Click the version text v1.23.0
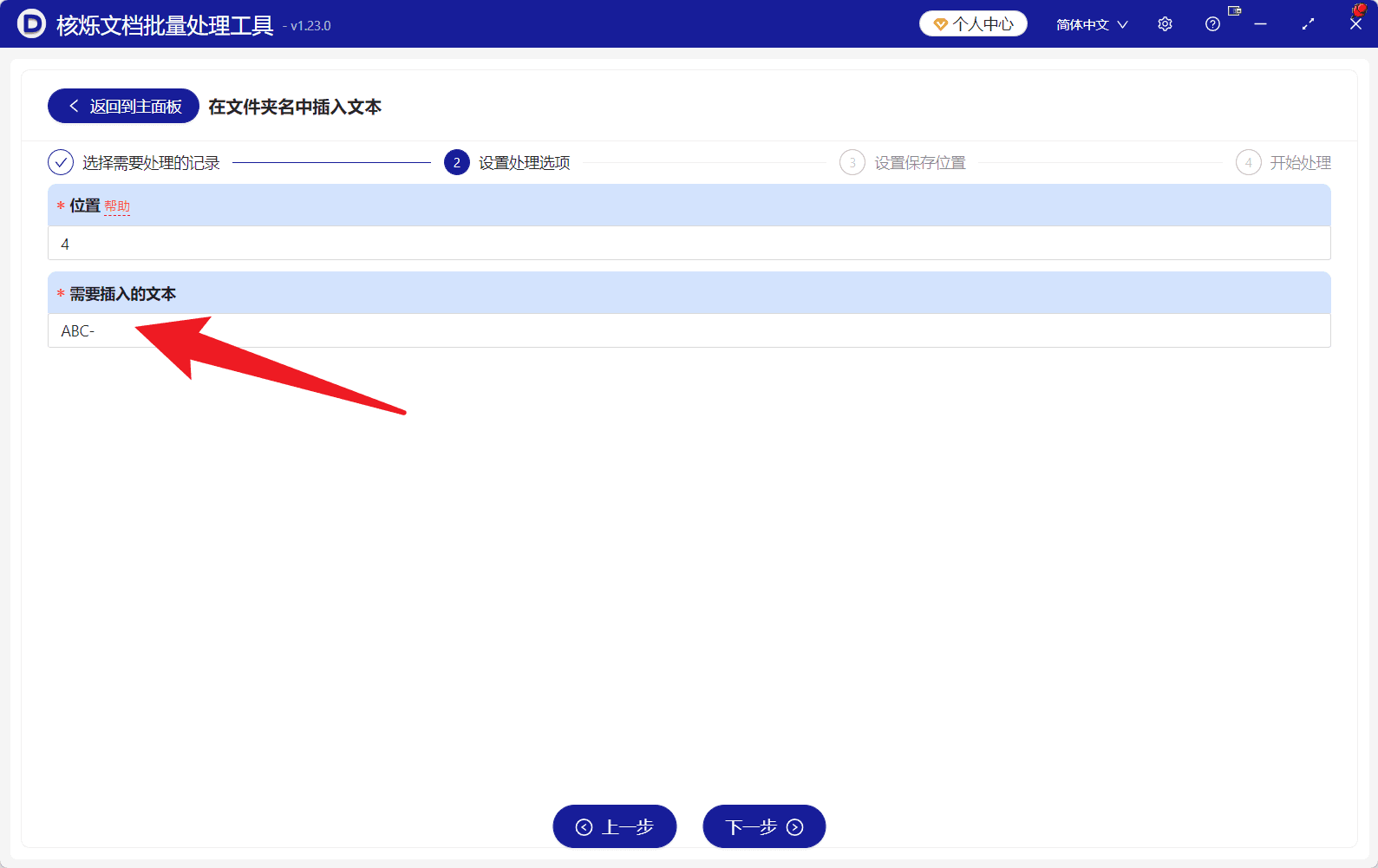Screen dimensions: 1378x868 click(x=310, y=26)
